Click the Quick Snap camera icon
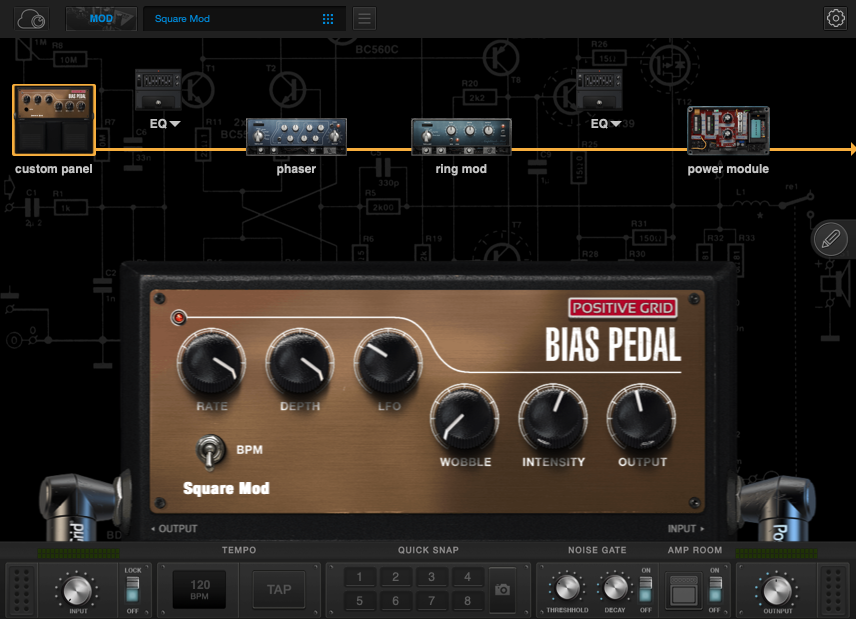 502,590
